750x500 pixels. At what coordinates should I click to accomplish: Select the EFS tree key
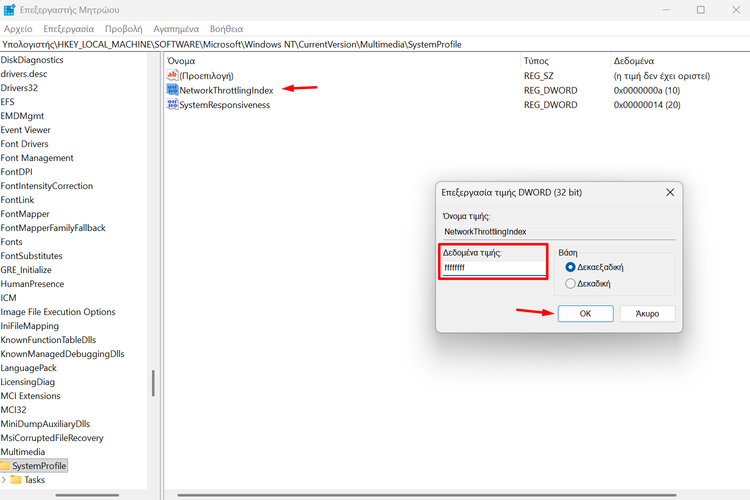[x=8, y=101]
